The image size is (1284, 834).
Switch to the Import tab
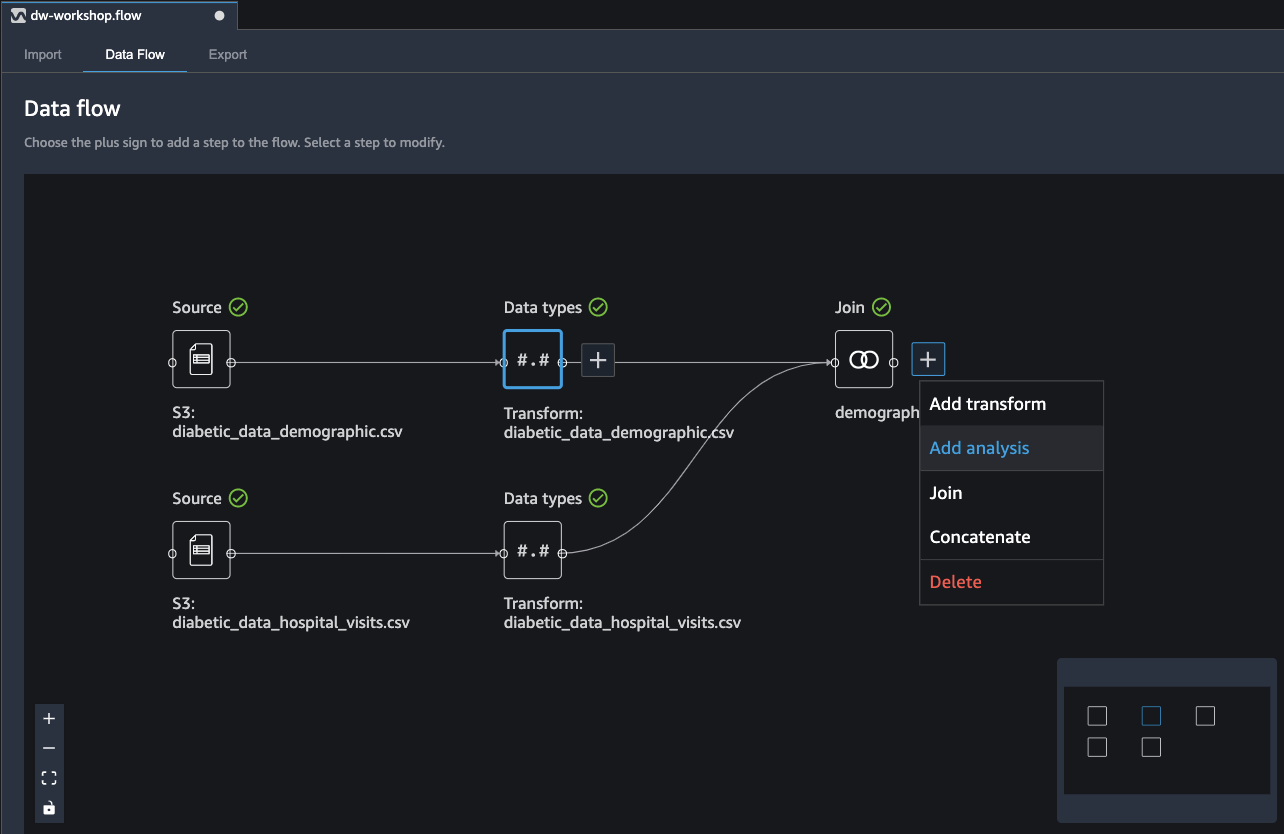pos(43,54)
